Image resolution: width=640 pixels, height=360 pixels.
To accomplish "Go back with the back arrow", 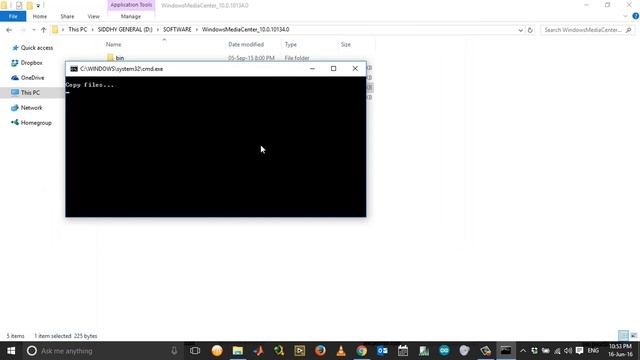I will pyautogui.click(x=9, y=30).
